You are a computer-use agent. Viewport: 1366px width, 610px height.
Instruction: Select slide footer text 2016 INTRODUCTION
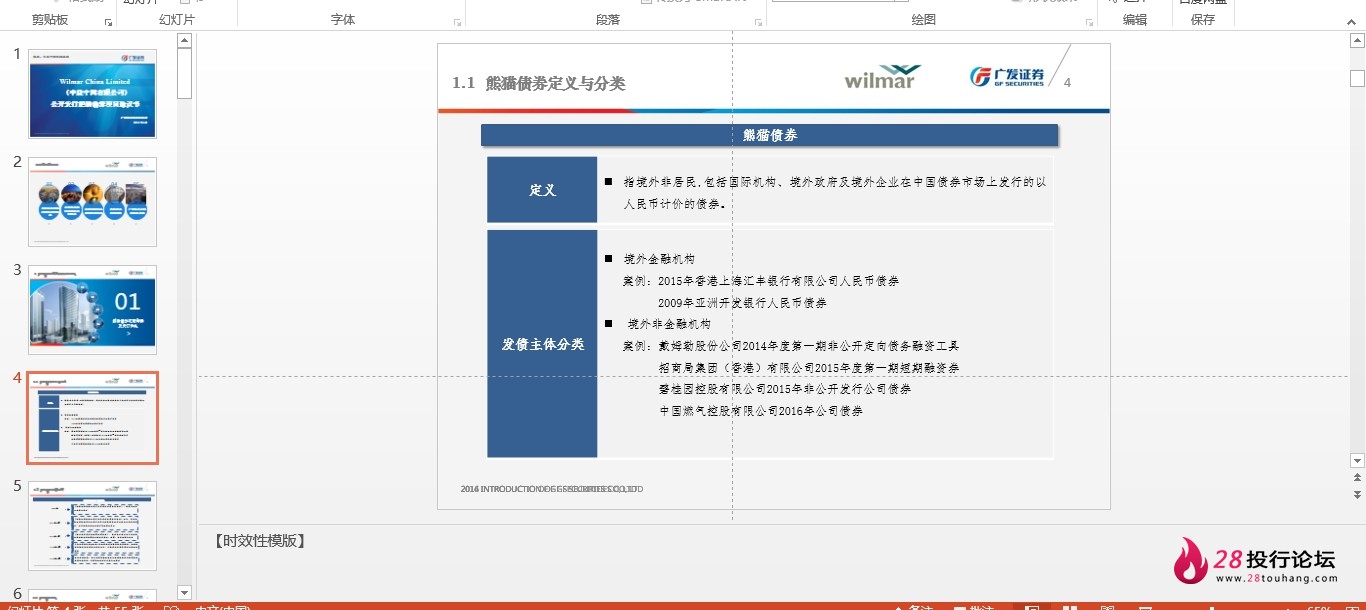click(x=552, y=489)
